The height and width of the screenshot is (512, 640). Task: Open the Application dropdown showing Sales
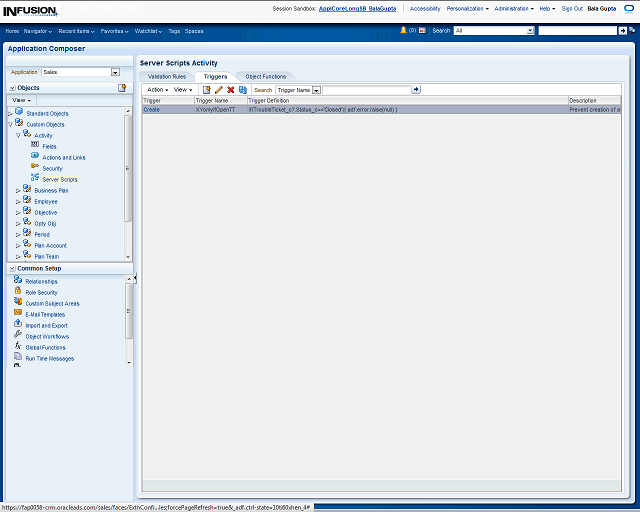click(116, 72)
